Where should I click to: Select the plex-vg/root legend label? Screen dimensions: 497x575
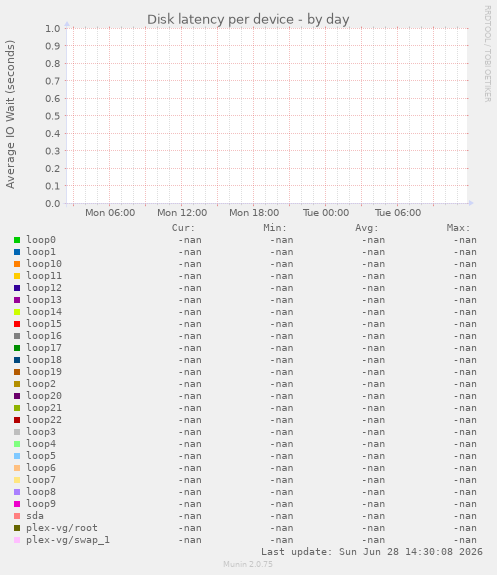(62, 528)
